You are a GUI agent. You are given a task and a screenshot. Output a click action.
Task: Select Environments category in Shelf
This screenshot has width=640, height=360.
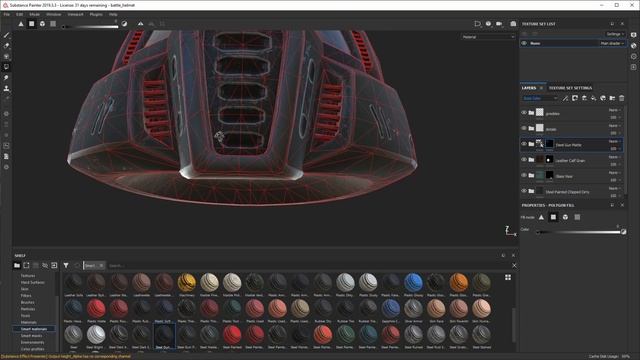point(32,342)
